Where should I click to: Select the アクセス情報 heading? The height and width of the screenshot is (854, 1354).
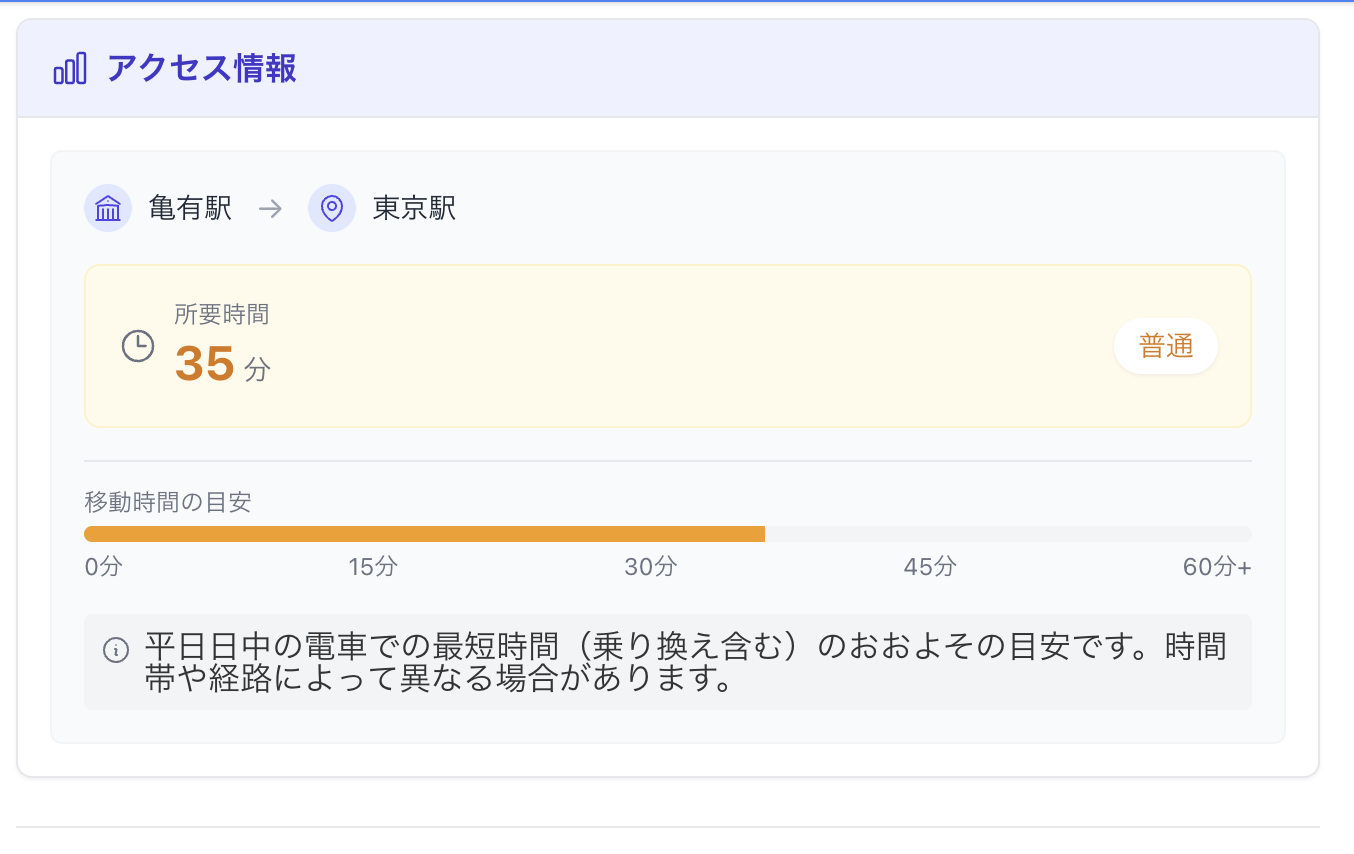pyautogui.click(x=201, y=69)
